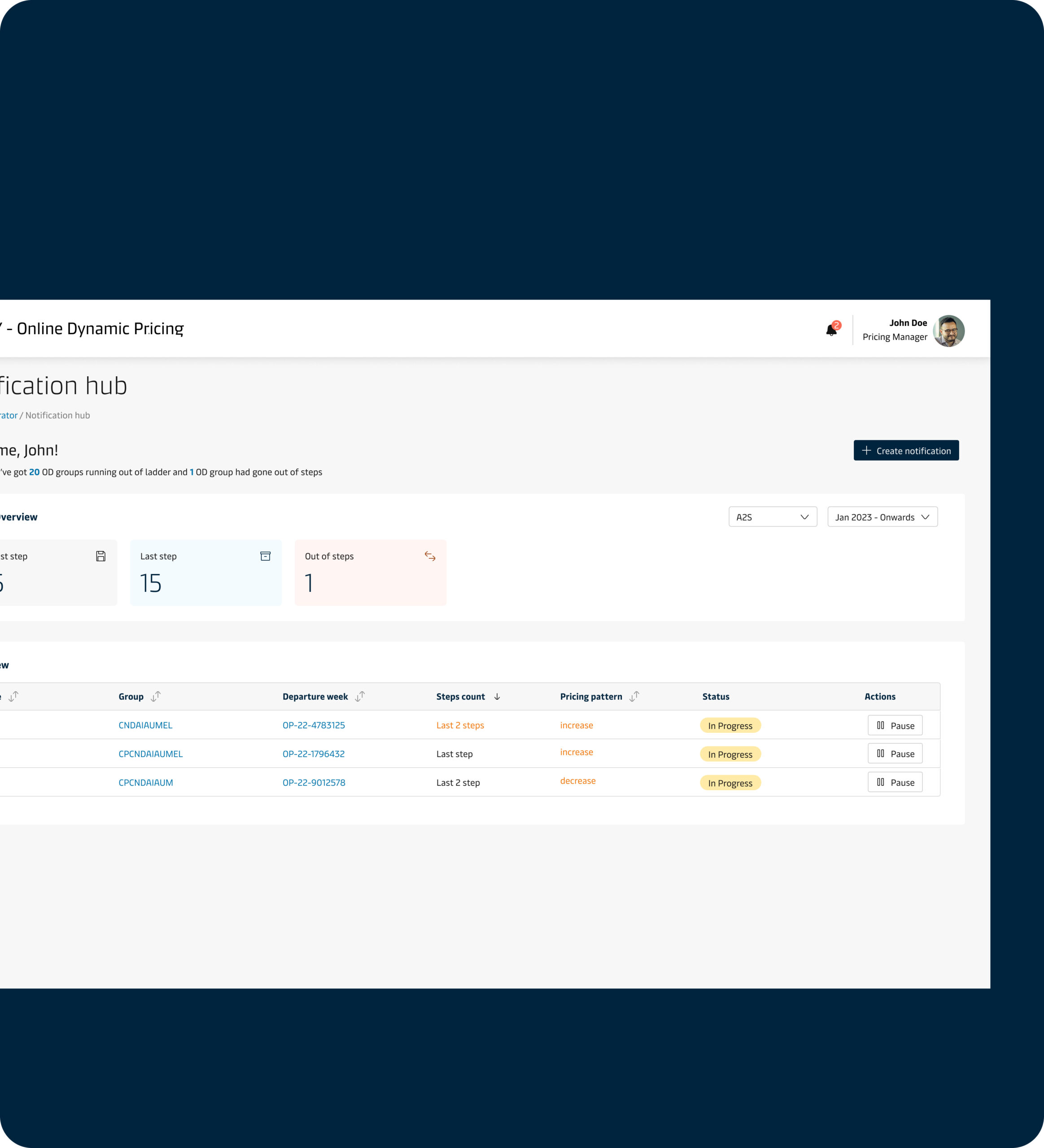Image resolution: width=1044 pixels, height=1148 pixels.
Task: Sort by Group column arrows
Action: [x=156, y=696]
